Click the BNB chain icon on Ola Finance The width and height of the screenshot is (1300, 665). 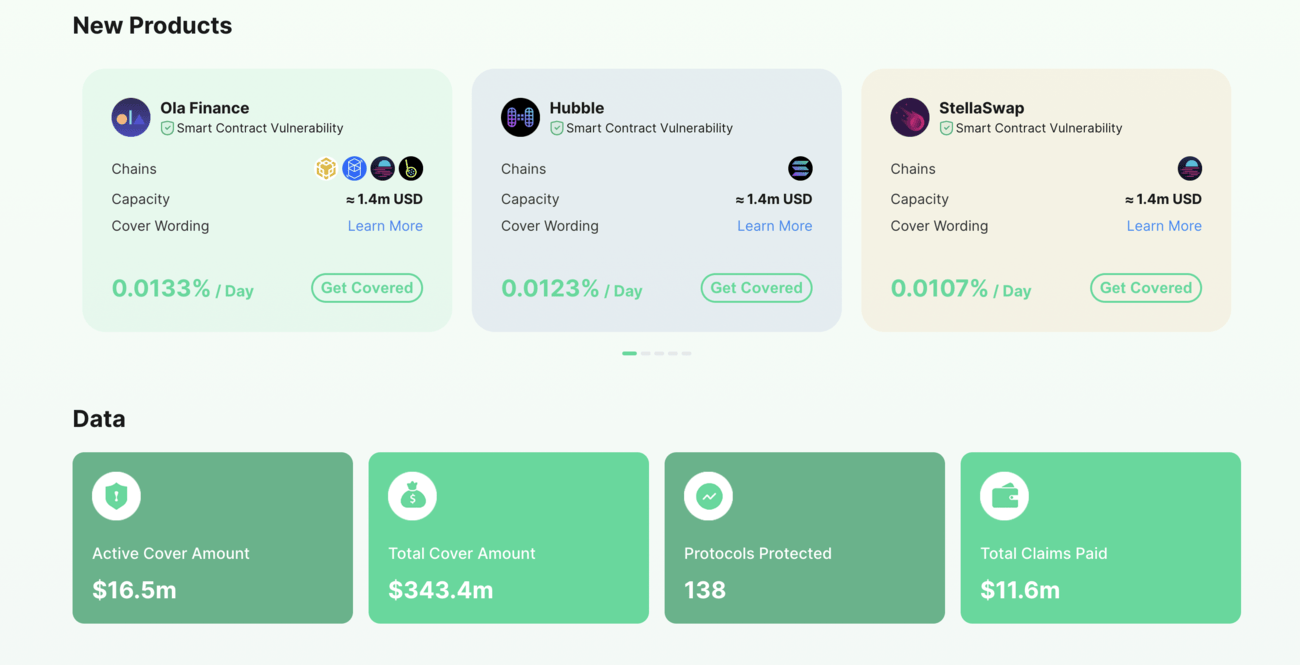pyautogui.click(x=326, y=168)
